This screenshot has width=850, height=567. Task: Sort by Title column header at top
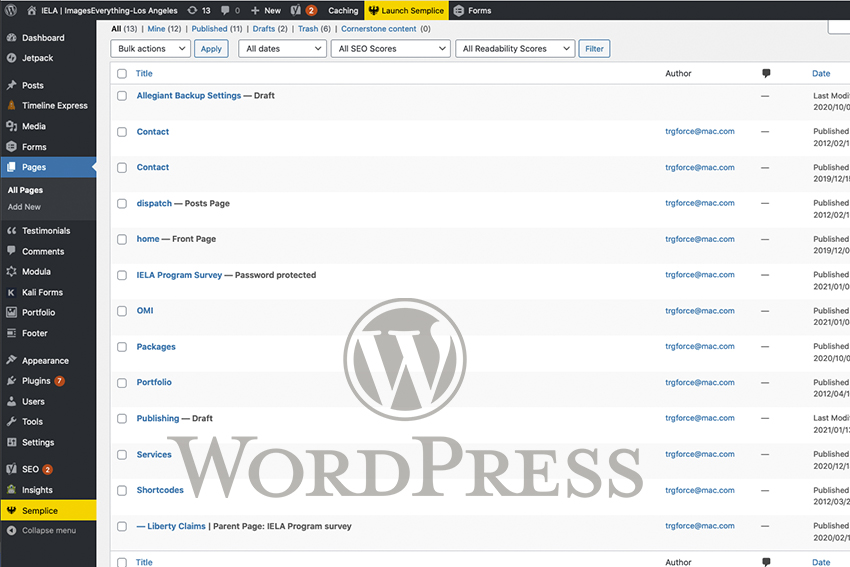click(x=144, y=74)
